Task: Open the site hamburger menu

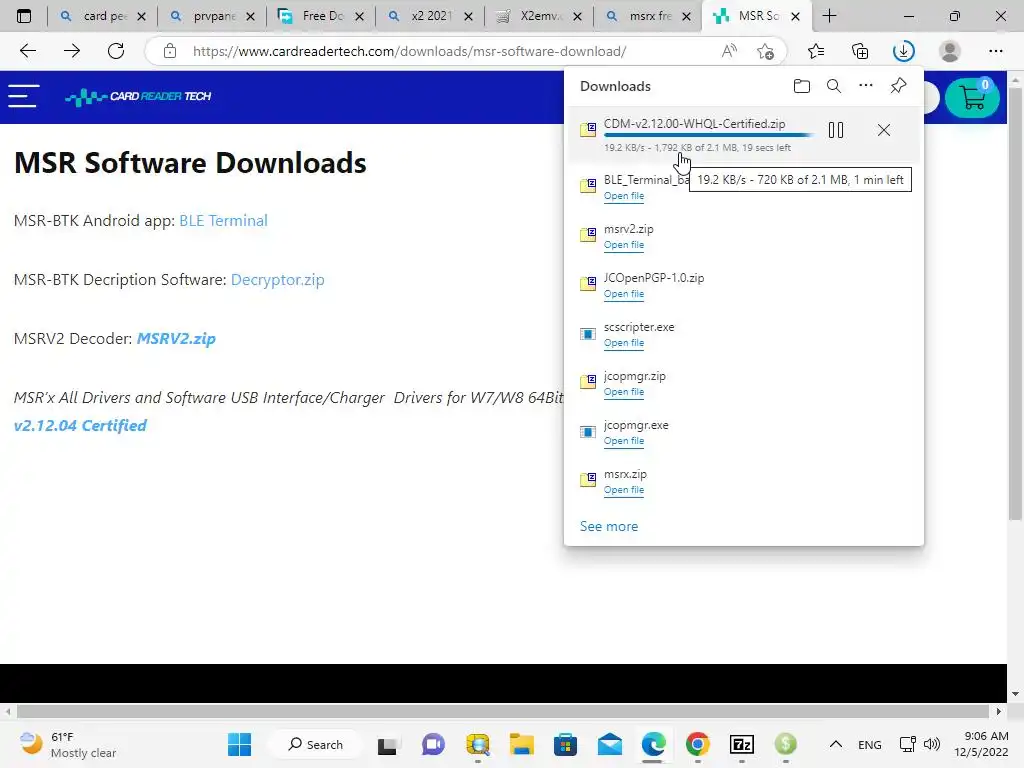Action: (x=24, y=96)
